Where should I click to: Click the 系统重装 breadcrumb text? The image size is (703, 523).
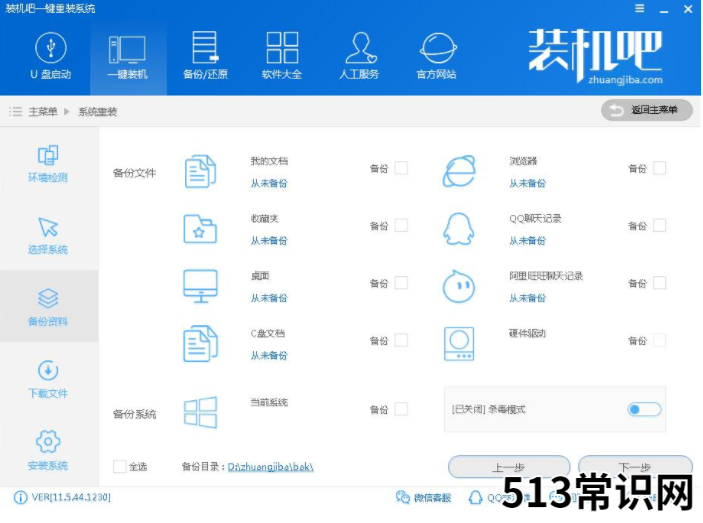pos(98,112)
